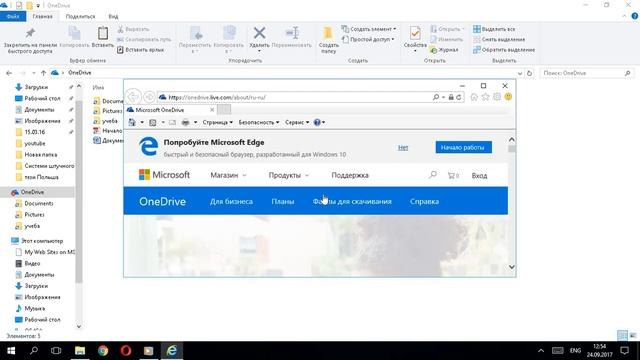Expand the Продукты menu on Microsoft page
Image resolution: width=640 pixels, height=360 pixels.
(289, 175)
